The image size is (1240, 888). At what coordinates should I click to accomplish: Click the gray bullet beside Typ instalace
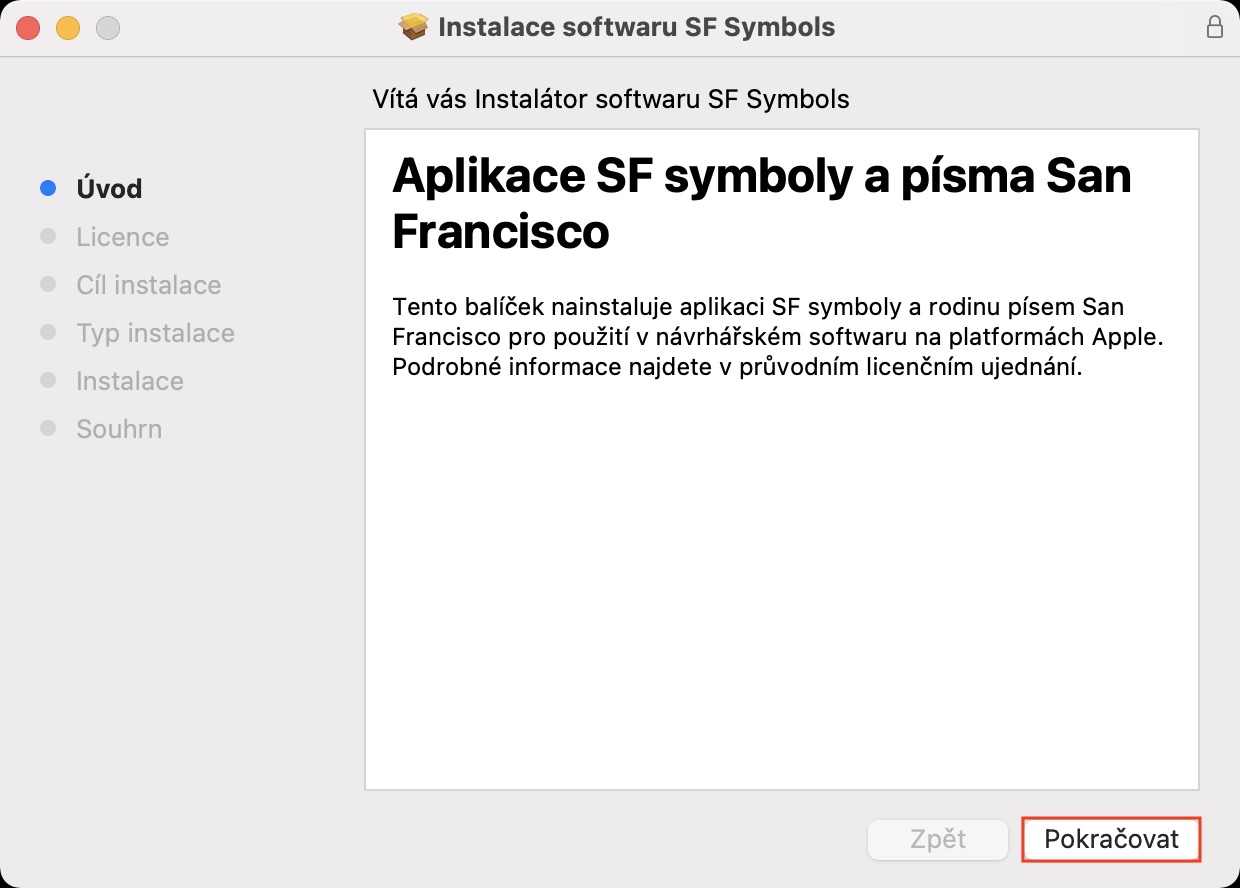[48, 332]
